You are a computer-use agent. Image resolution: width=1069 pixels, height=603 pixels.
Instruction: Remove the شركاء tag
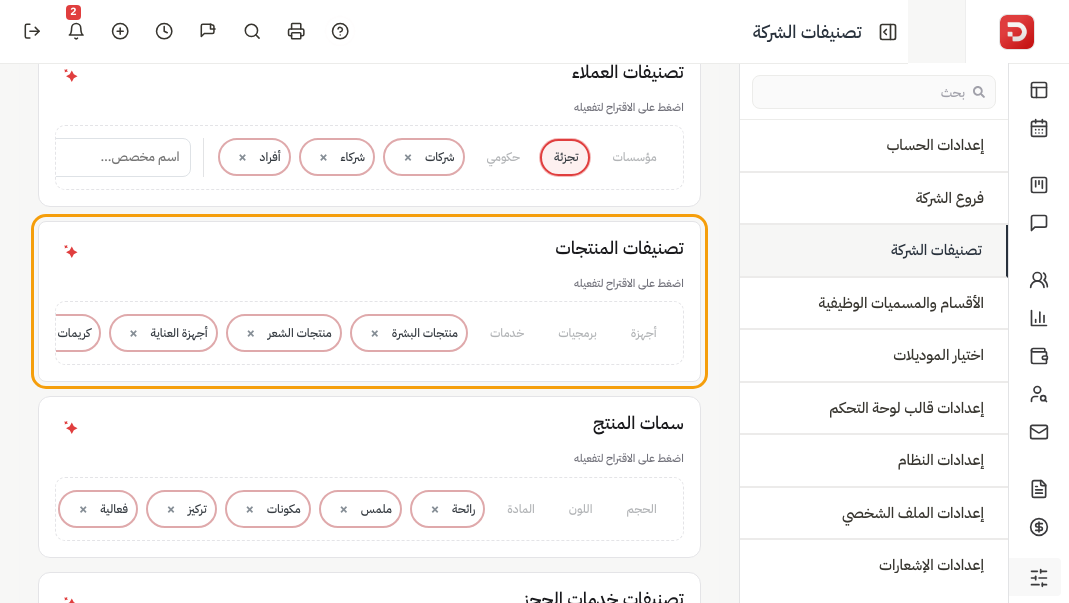[323, 158]
